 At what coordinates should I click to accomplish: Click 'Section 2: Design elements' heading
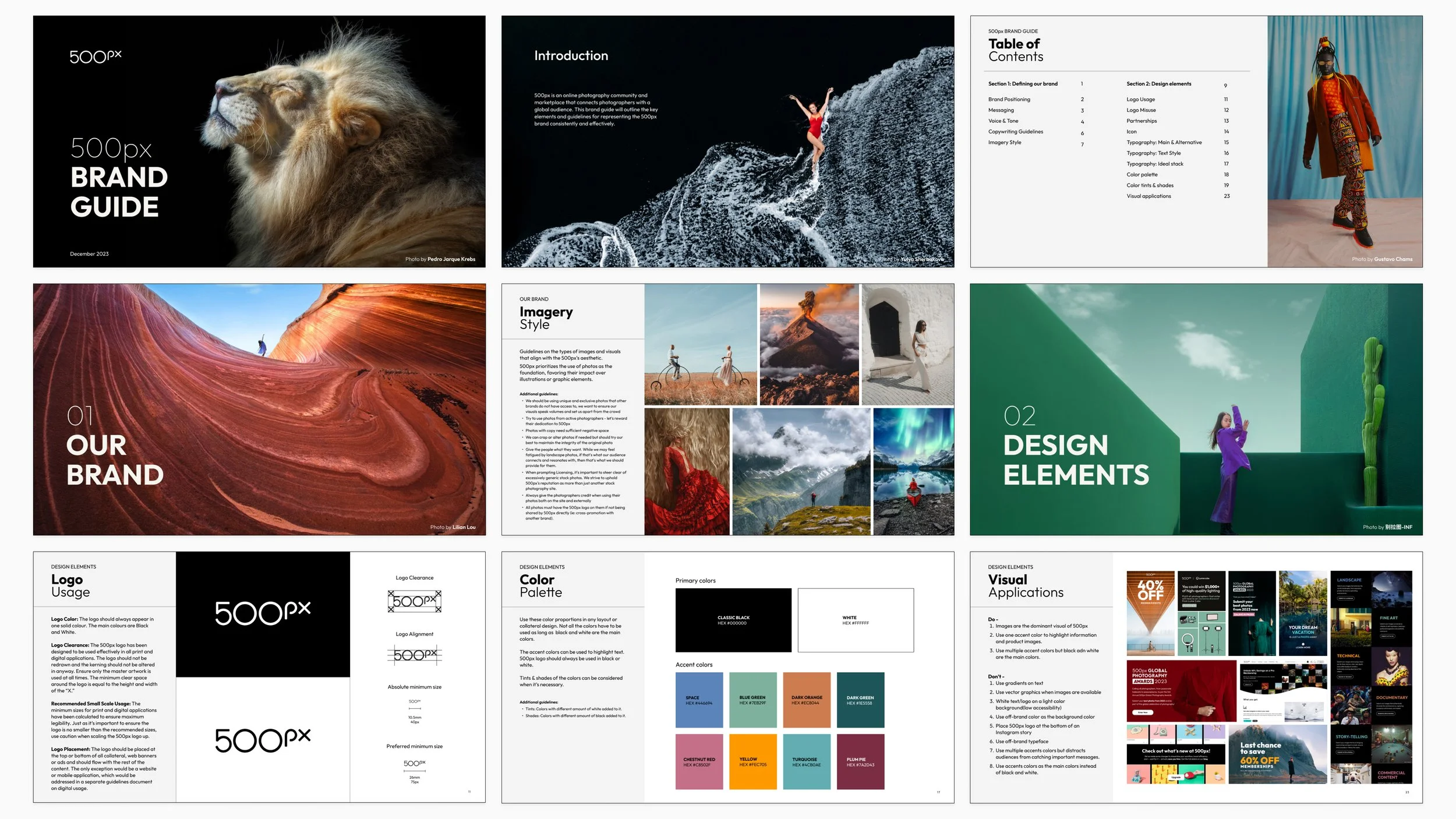[x=1158, y=84]
